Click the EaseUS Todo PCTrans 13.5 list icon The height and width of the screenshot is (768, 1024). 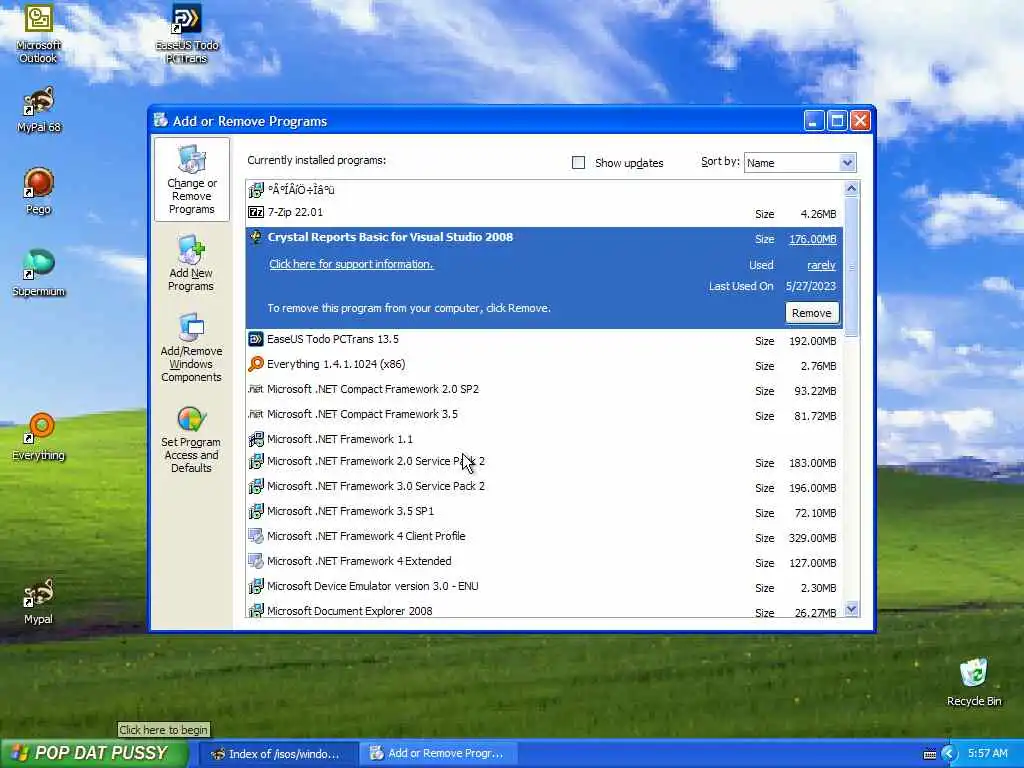click(256, 339)
